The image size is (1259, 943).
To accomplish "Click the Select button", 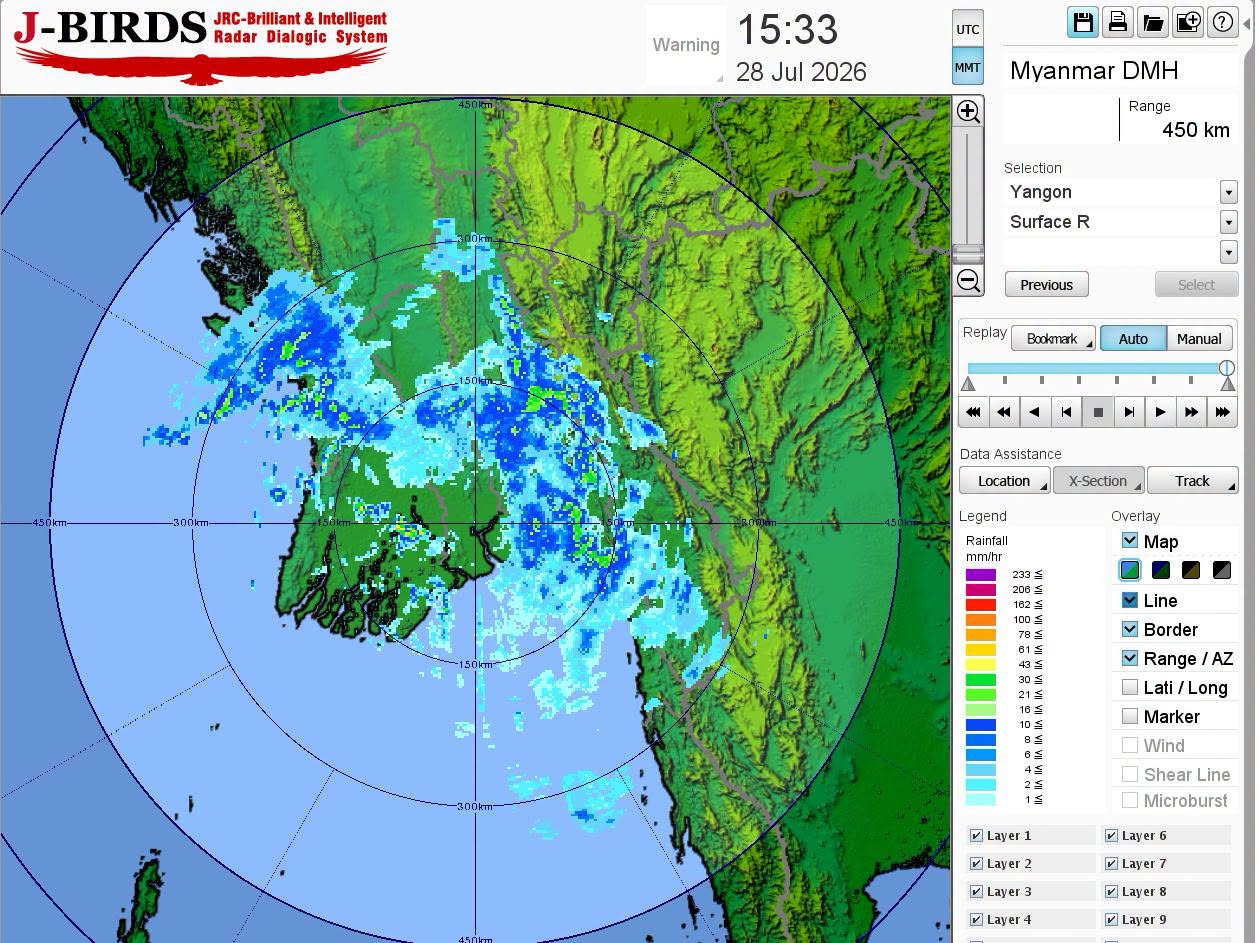I will coord(1196,285).
